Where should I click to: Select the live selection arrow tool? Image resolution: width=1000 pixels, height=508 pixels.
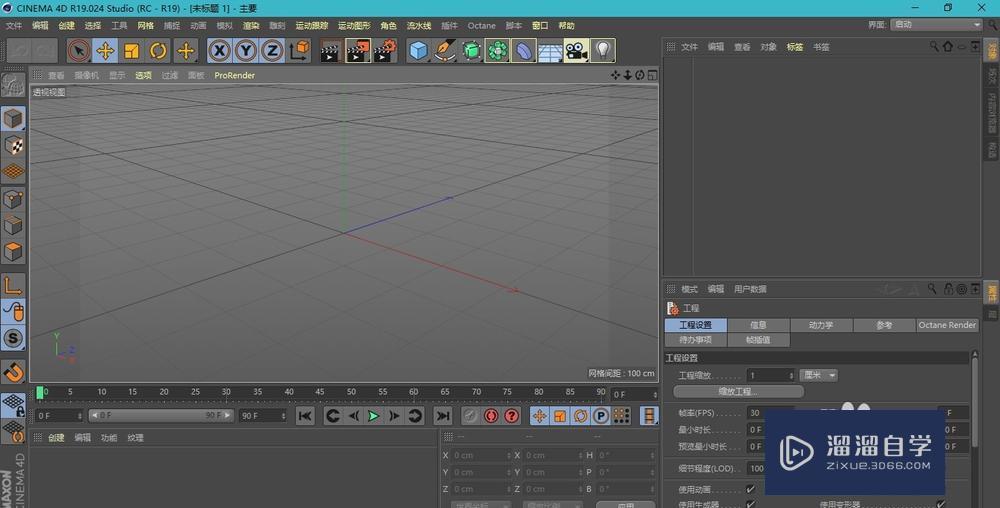78,50
